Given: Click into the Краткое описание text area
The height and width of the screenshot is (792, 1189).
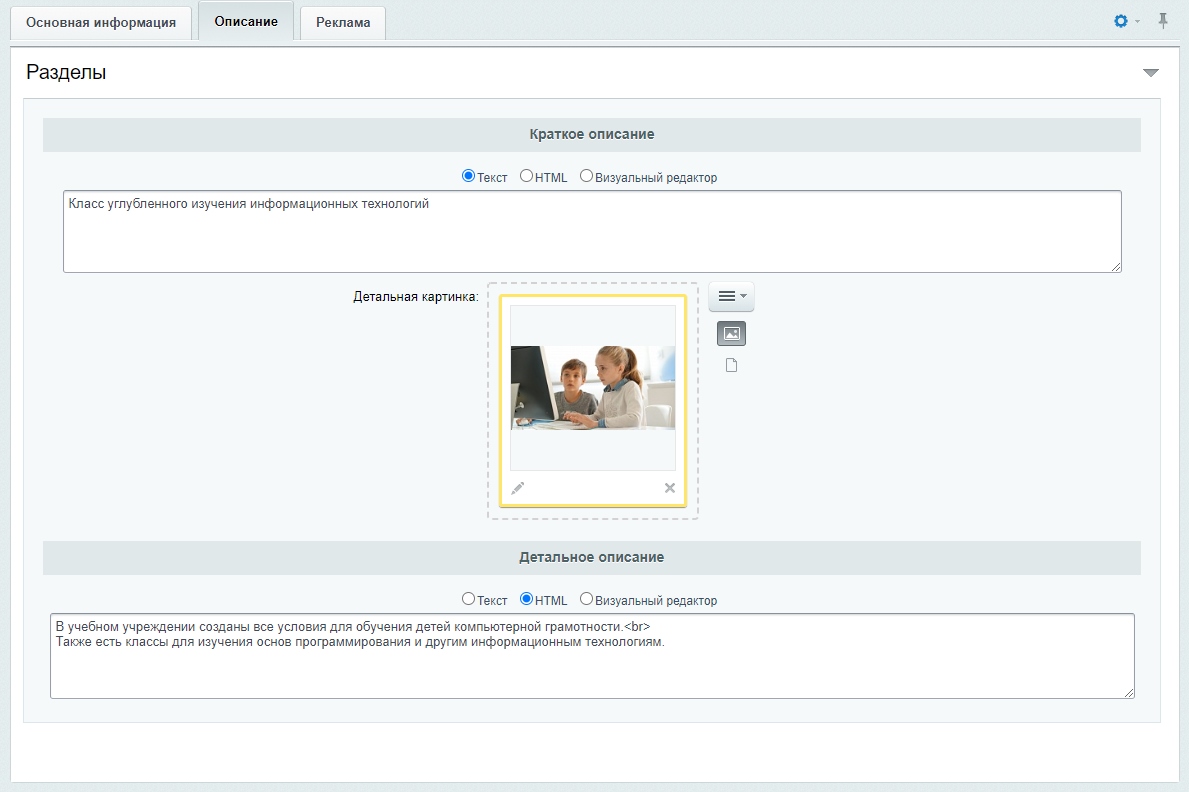Looking at the screenshot, I should (x=592, y=231).
